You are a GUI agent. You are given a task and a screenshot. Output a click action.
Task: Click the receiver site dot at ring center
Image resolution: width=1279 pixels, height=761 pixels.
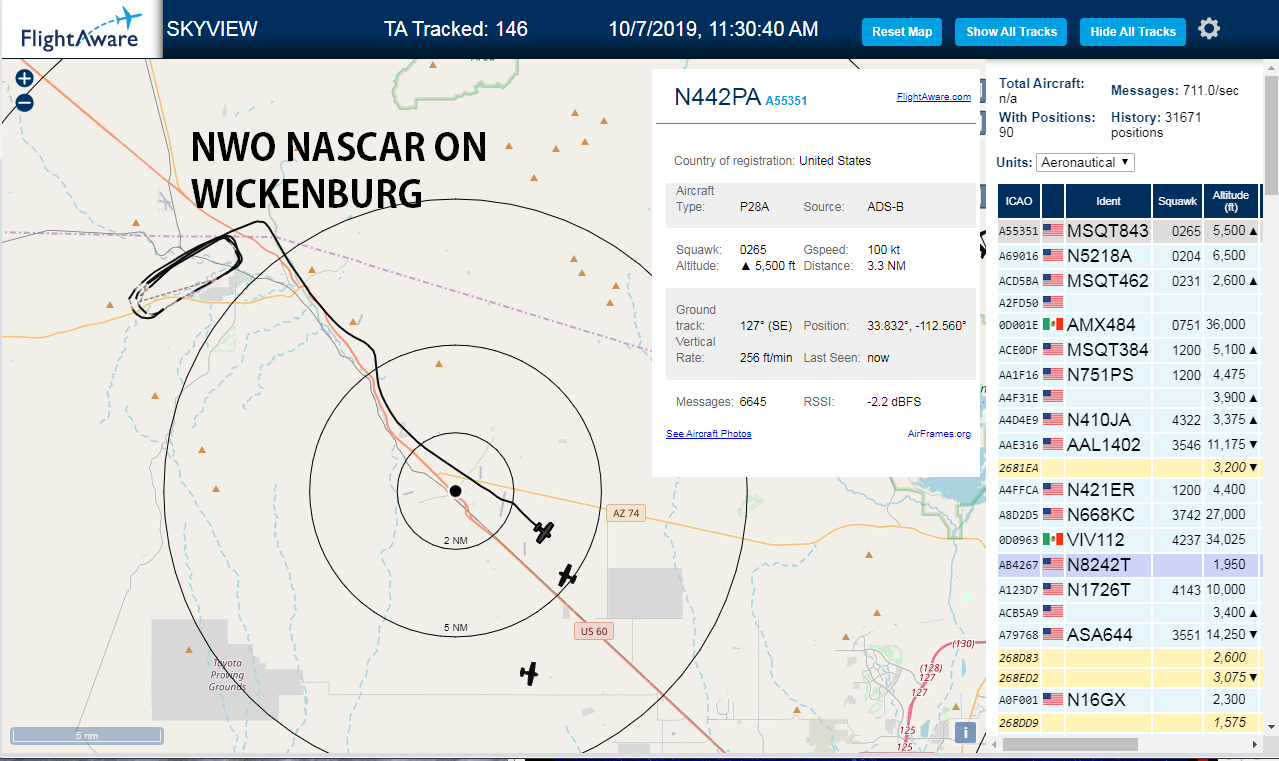point(455,491)
